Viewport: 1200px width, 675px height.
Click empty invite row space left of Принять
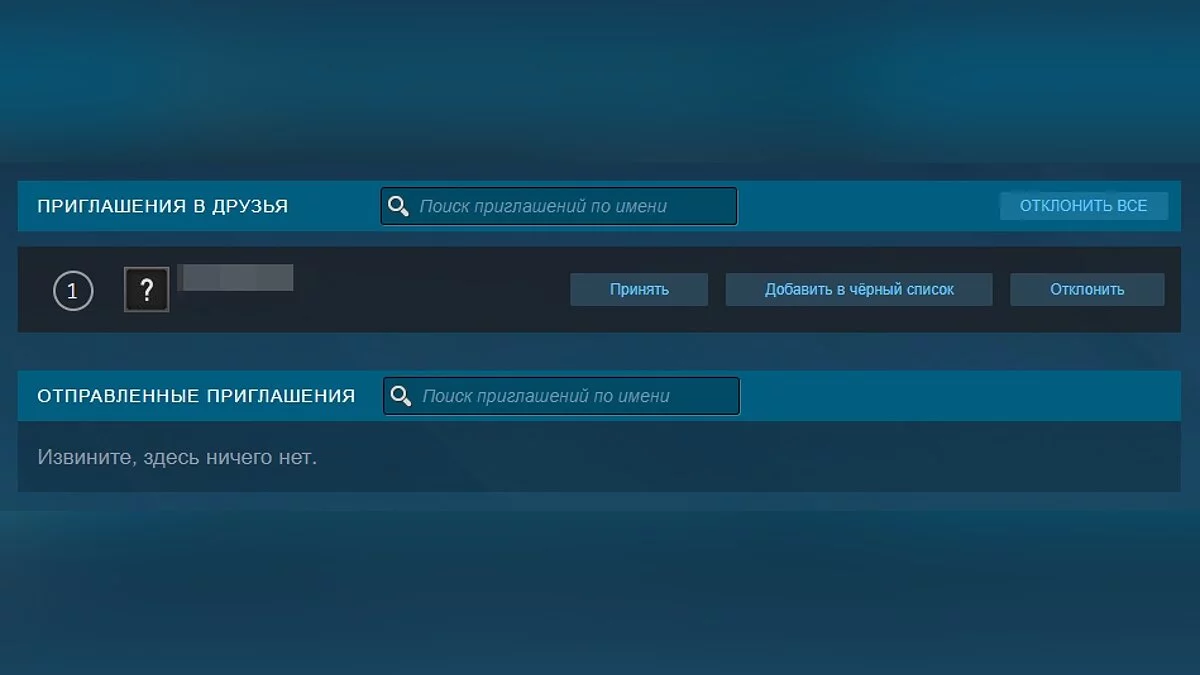(x=430, y=290)
